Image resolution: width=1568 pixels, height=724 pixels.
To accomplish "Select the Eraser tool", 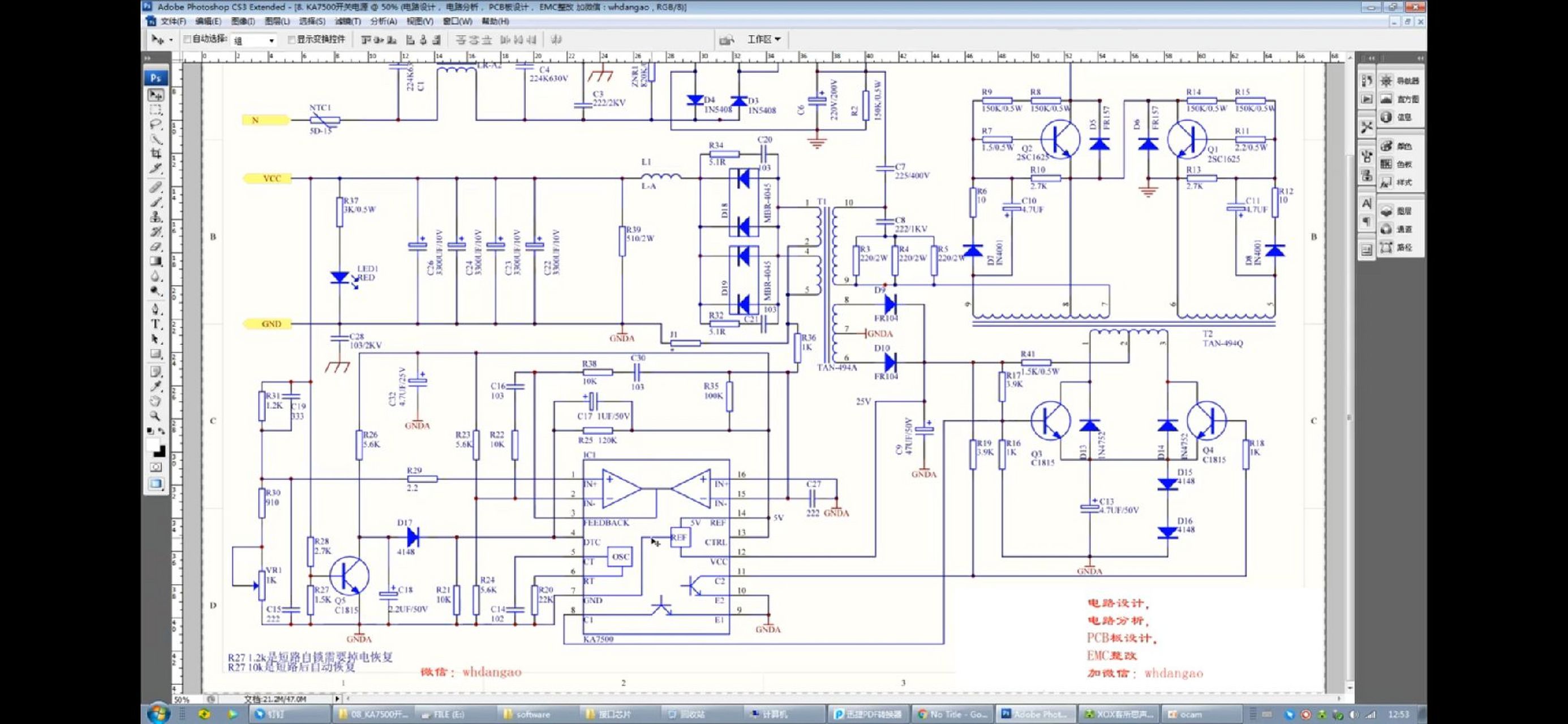I will pos(156,247).
